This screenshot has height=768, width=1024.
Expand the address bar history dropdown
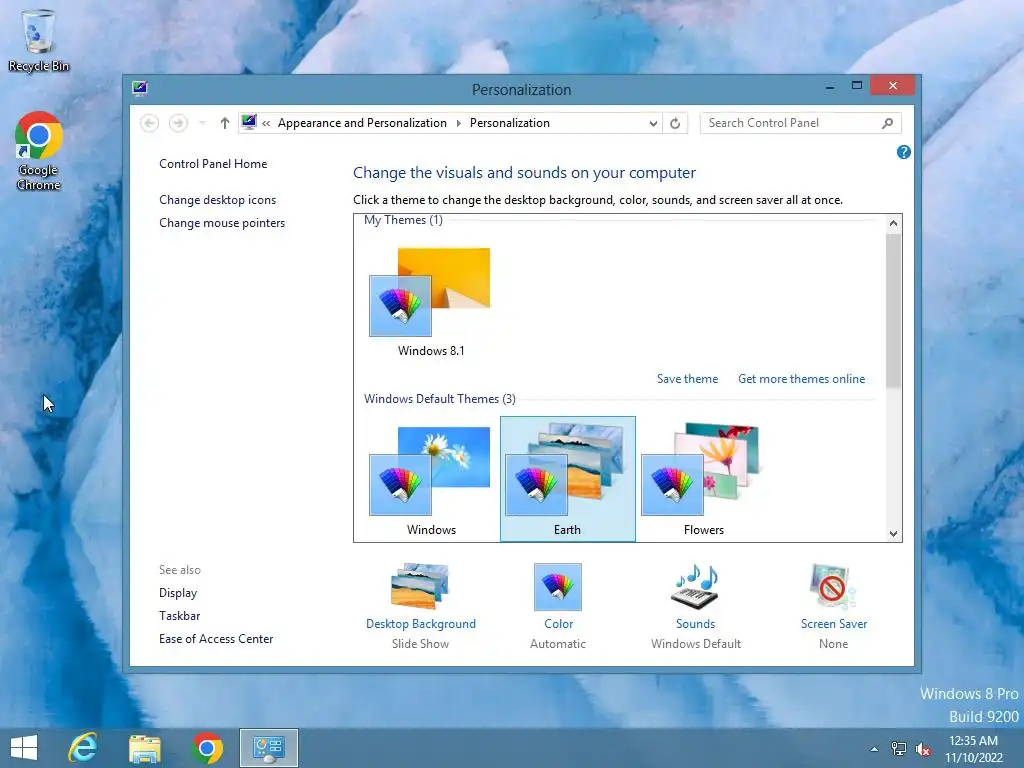[652, 123]
